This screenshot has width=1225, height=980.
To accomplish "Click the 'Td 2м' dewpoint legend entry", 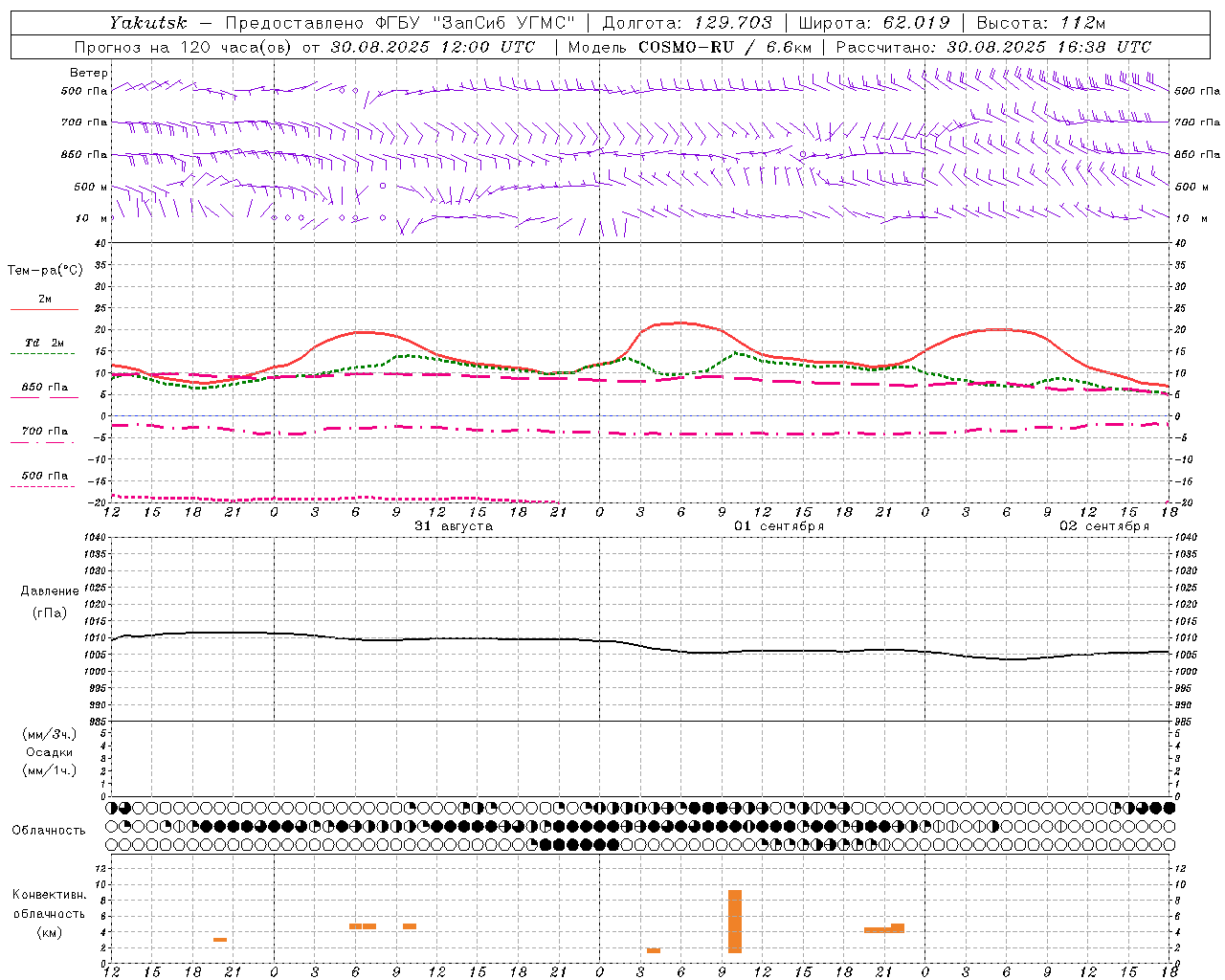I will [45, 343].
